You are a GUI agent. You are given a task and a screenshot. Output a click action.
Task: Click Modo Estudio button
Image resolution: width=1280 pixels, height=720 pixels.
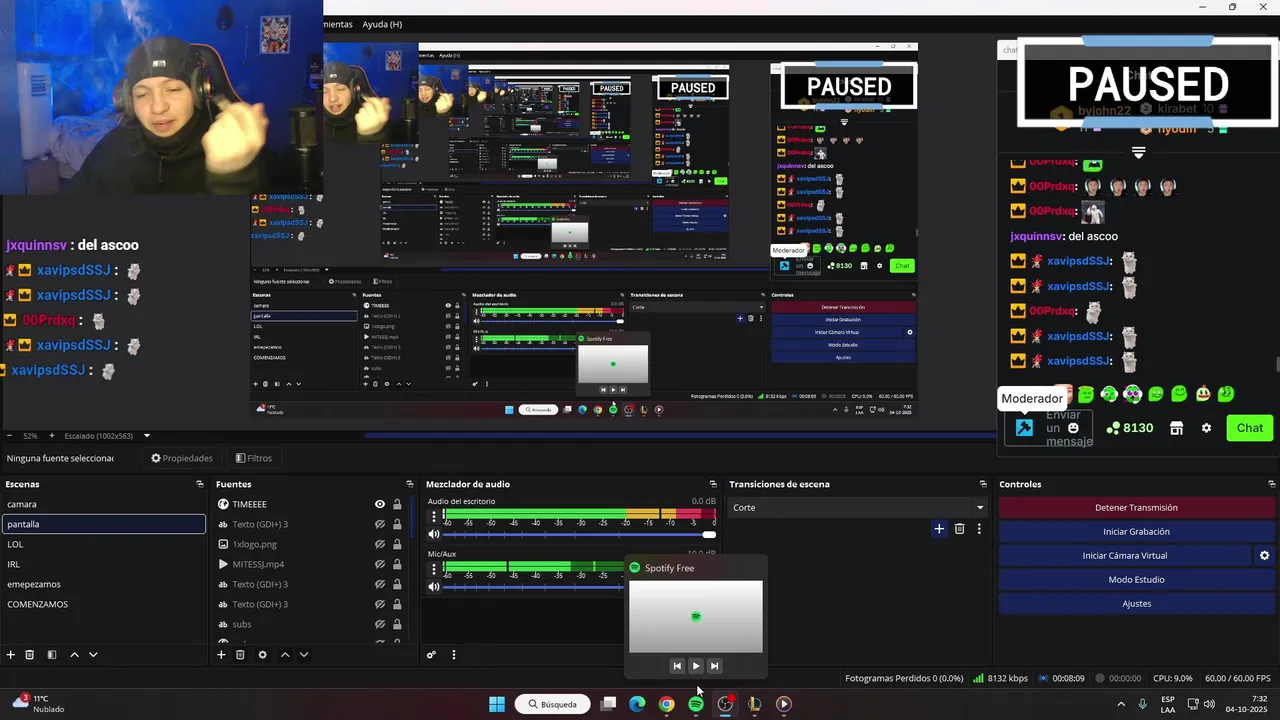(1136, 580)
